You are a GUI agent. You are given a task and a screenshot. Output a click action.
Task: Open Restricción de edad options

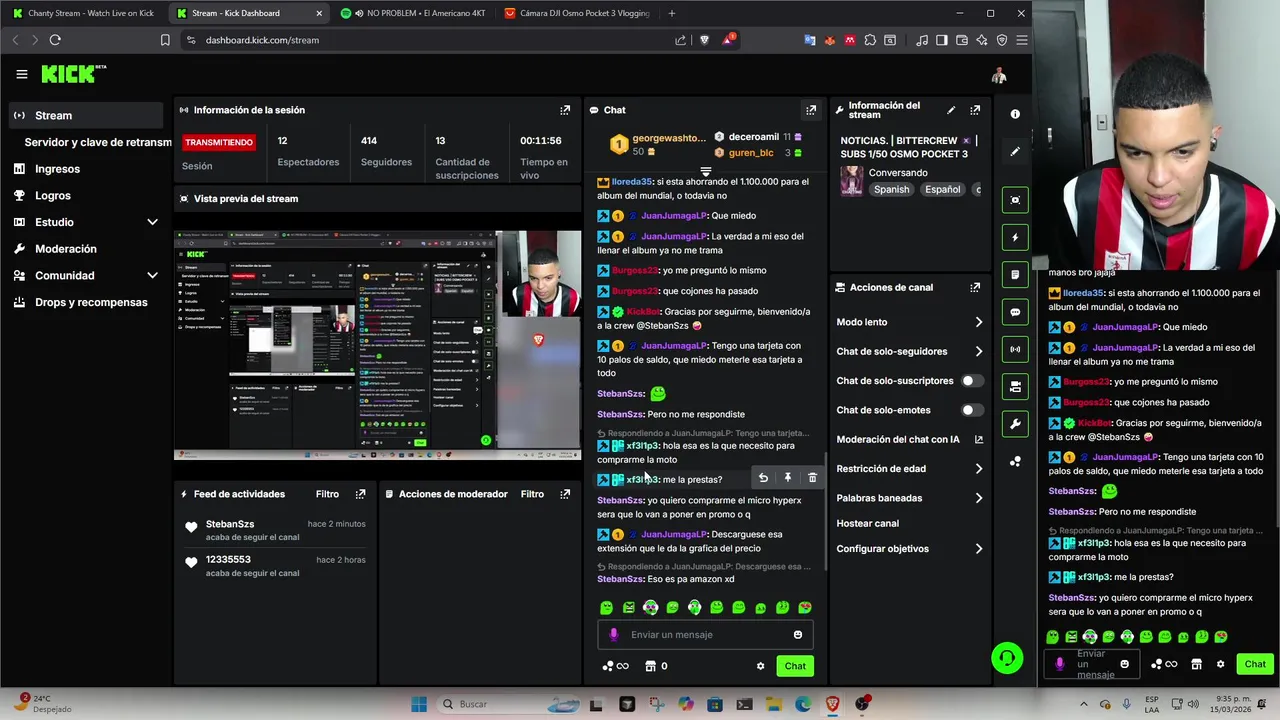tap(909, 468)
